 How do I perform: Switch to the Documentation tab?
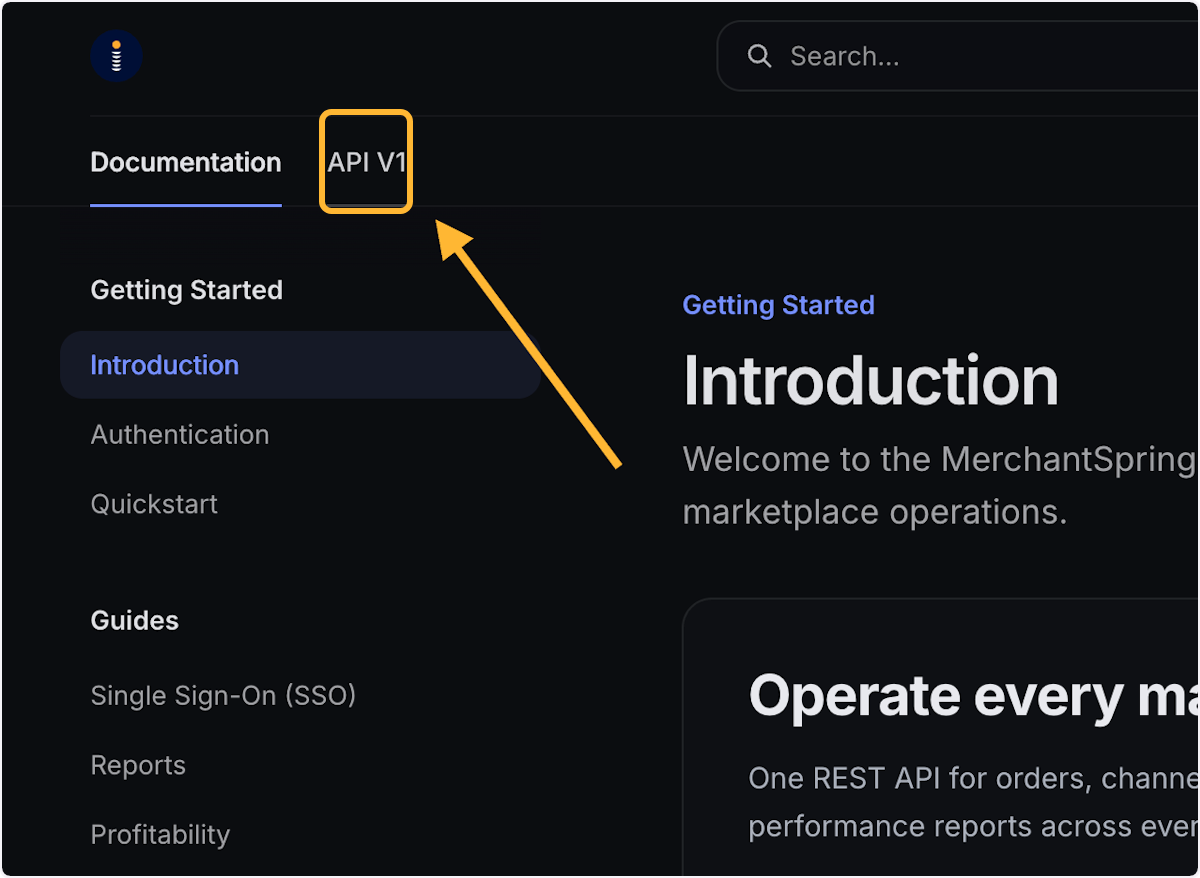[x=186, y=162]
